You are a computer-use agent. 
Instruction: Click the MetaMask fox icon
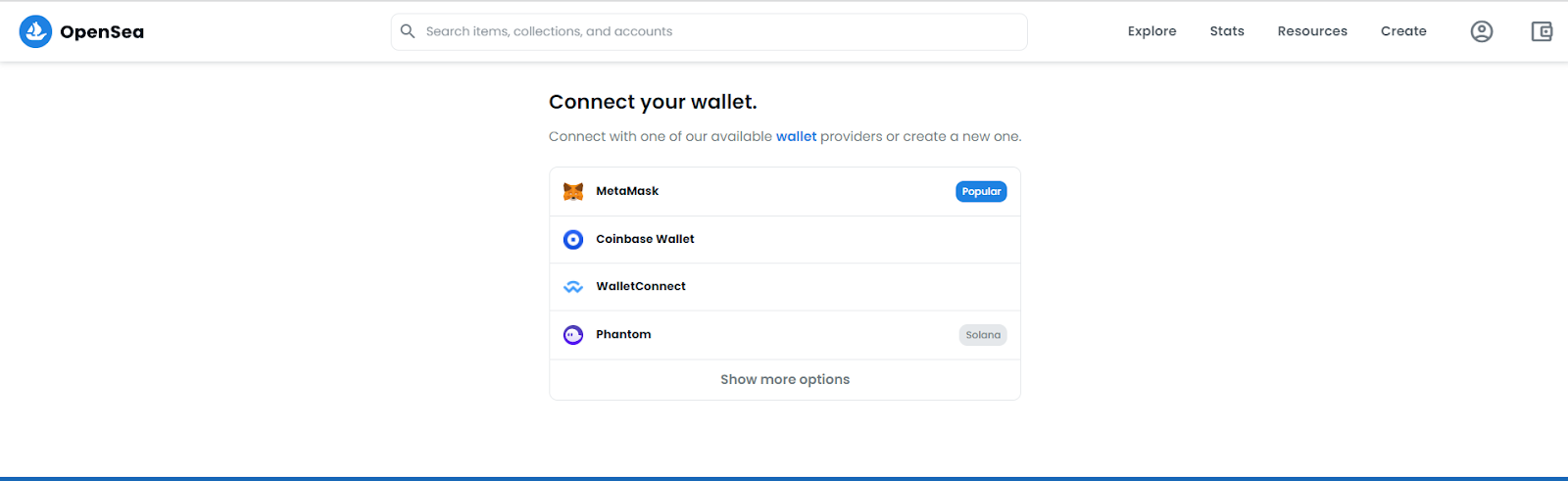pos(573,191)
